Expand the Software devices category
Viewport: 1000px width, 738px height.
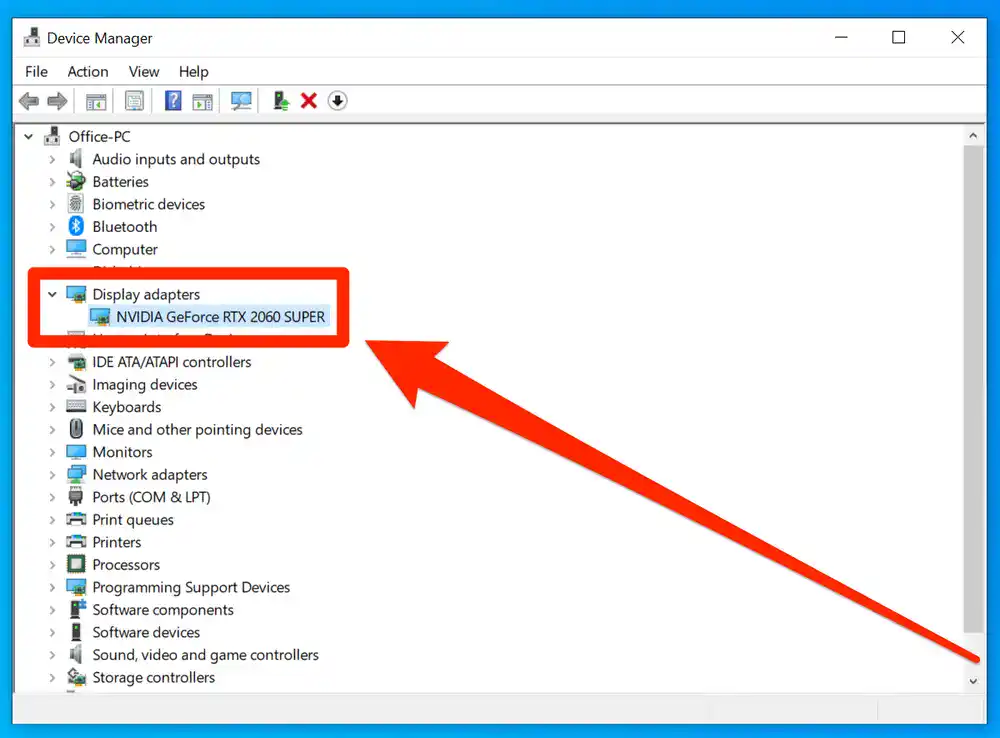(52, 632)
